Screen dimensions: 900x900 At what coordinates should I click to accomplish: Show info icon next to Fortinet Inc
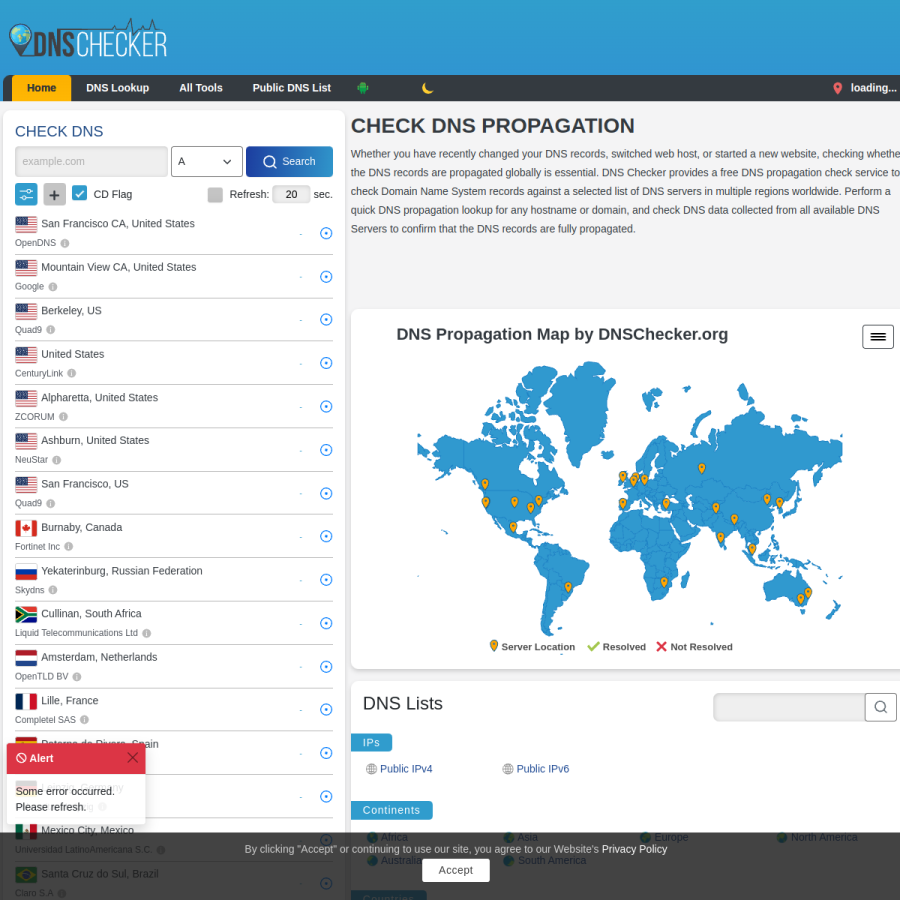click(x=69, y=546)
